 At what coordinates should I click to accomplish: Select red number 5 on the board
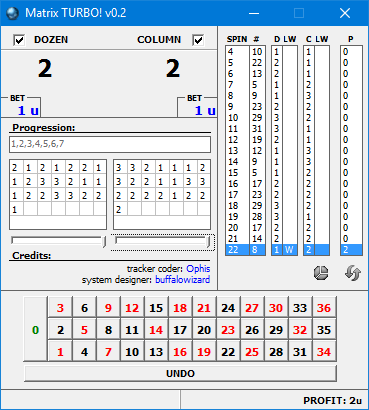[x=84, y=330]
